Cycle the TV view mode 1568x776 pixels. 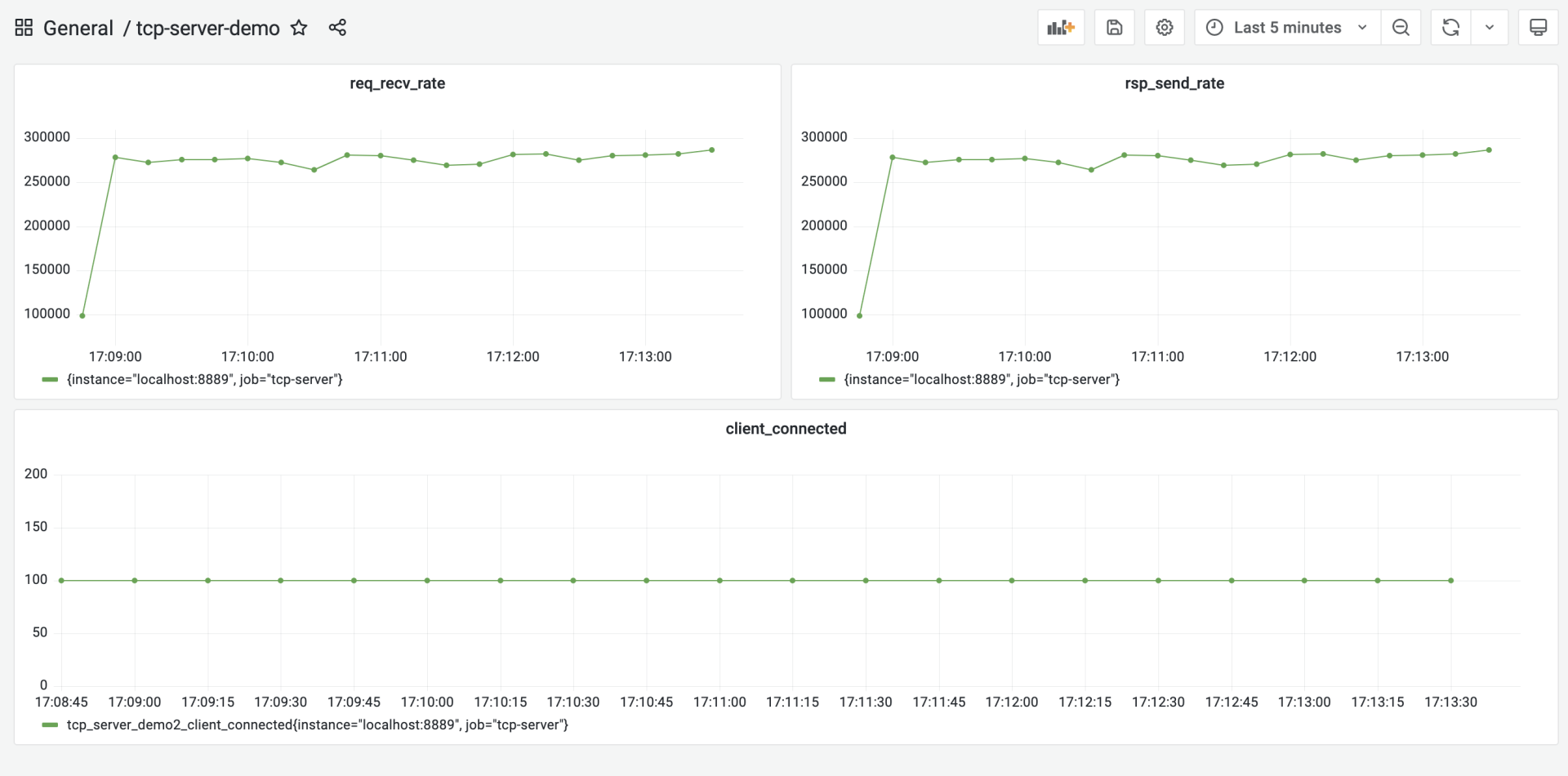pyautogui.click(x=1538, y=28)
